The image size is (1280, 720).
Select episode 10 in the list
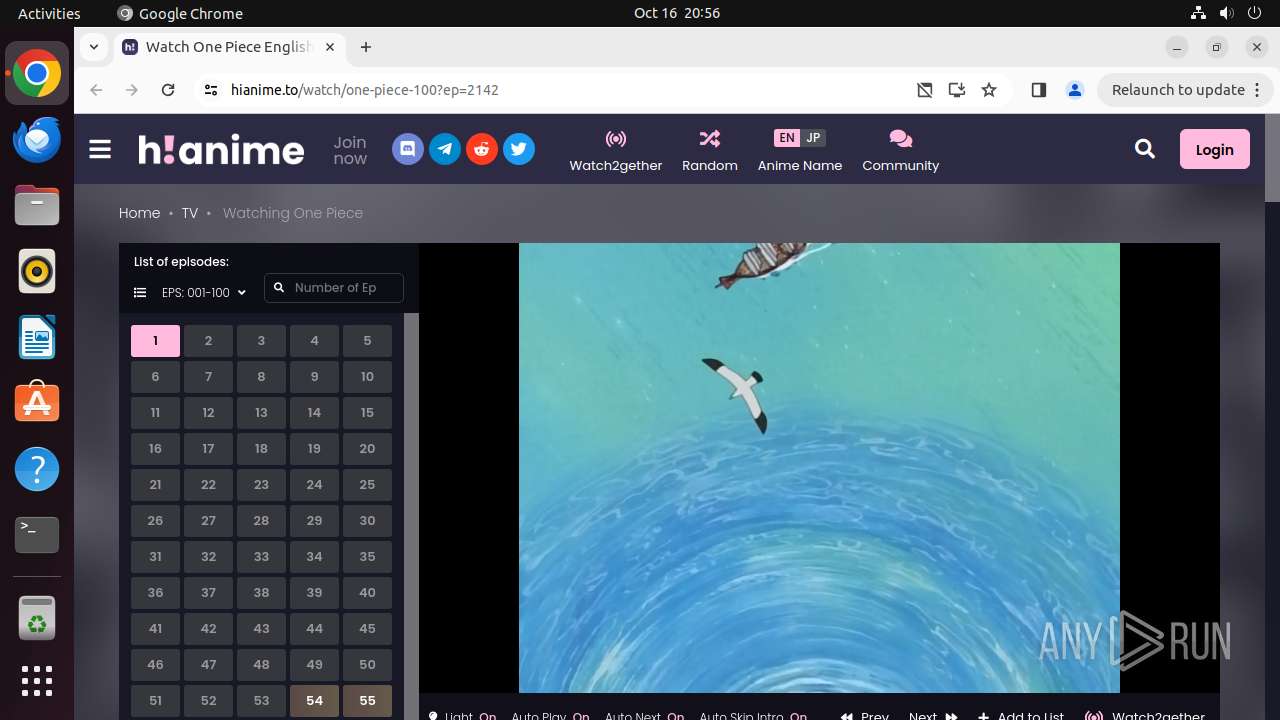point(367,377)
